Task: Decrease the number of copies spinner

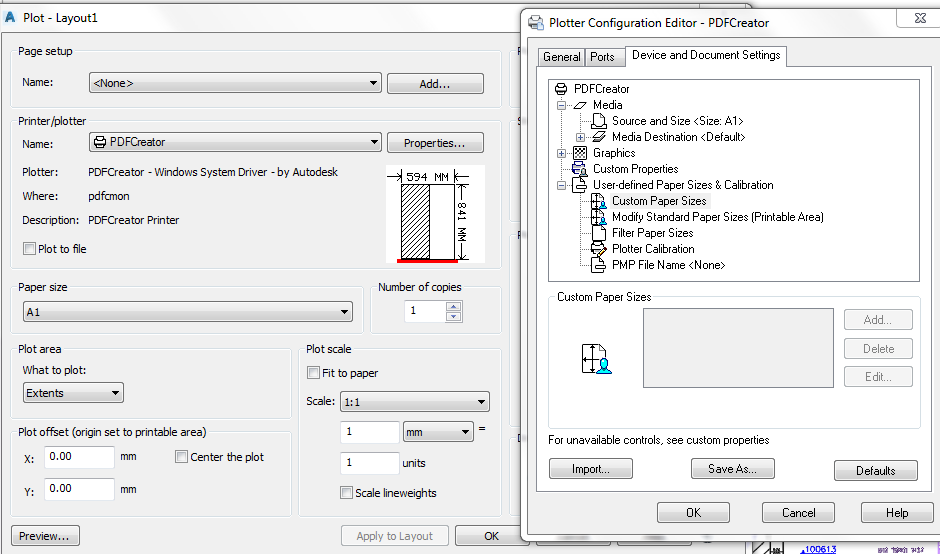Action: (x=454, y=316)
